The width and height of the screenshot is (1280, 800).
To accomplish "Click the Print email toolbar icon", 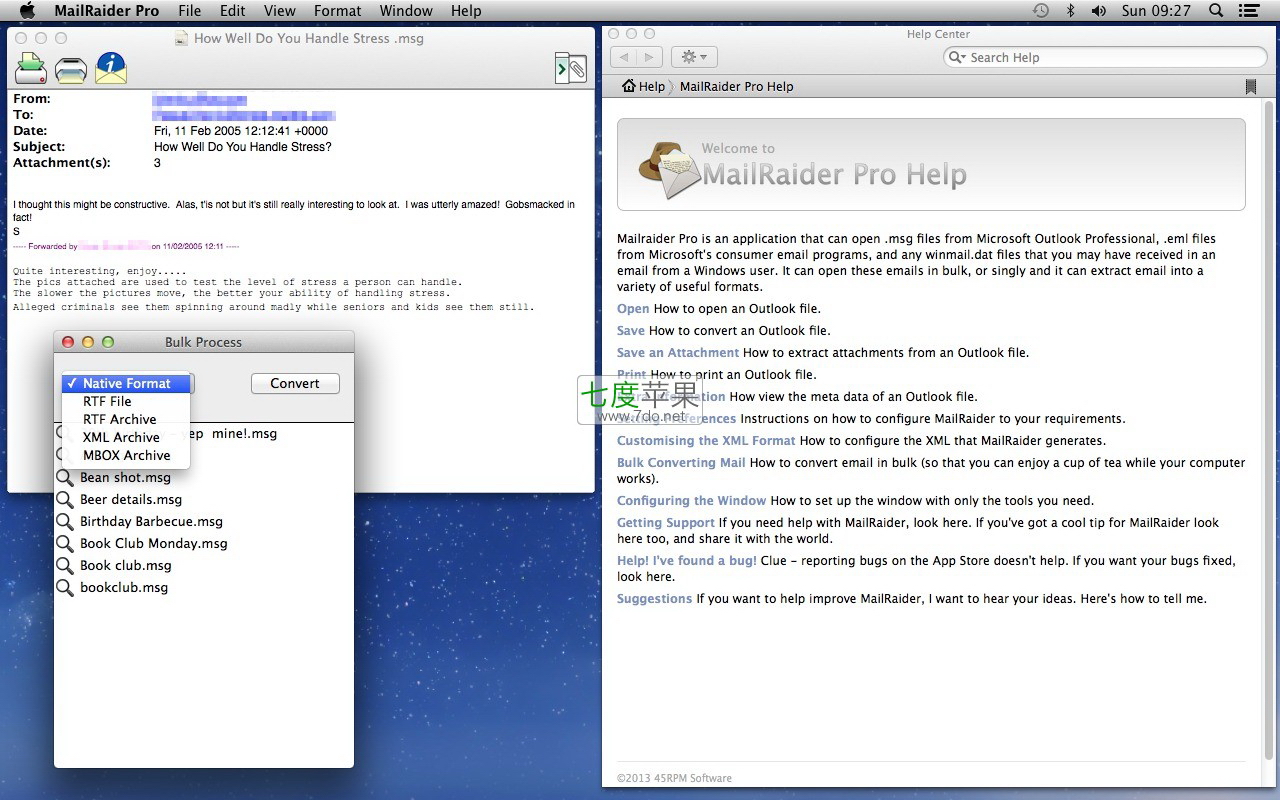I will [x=71, y=69].
